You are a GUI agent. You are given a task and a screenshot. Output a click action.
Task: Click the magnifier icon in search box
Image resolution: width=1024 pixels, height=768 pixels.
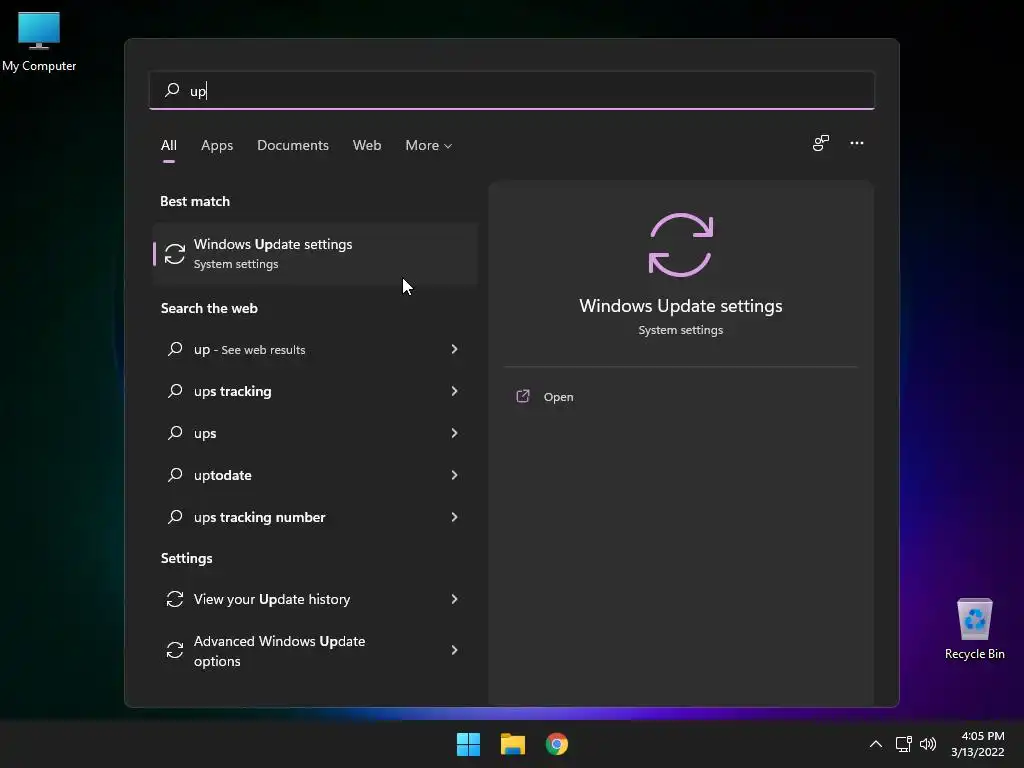coord(172,90)
